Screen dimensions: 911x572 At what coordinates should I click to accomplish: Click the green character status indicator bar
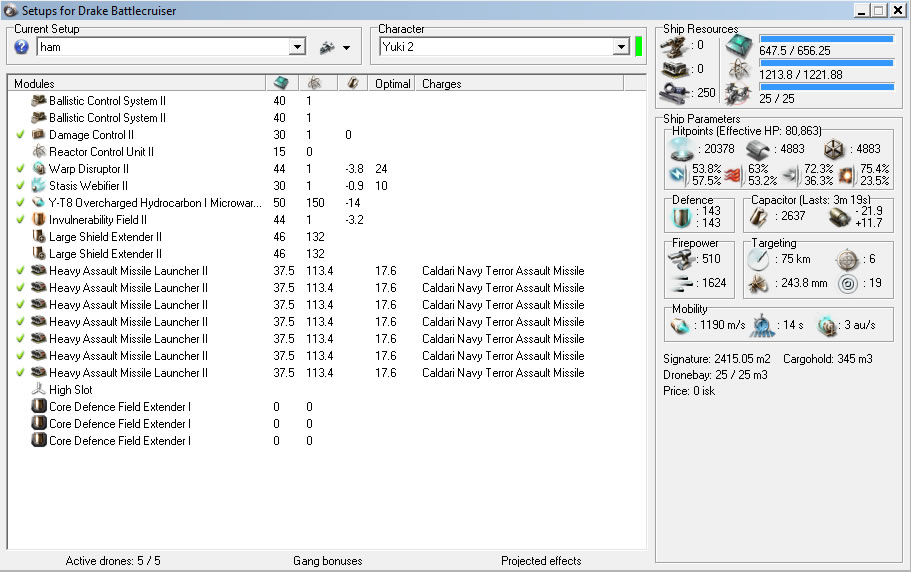(x=638, y=47)
